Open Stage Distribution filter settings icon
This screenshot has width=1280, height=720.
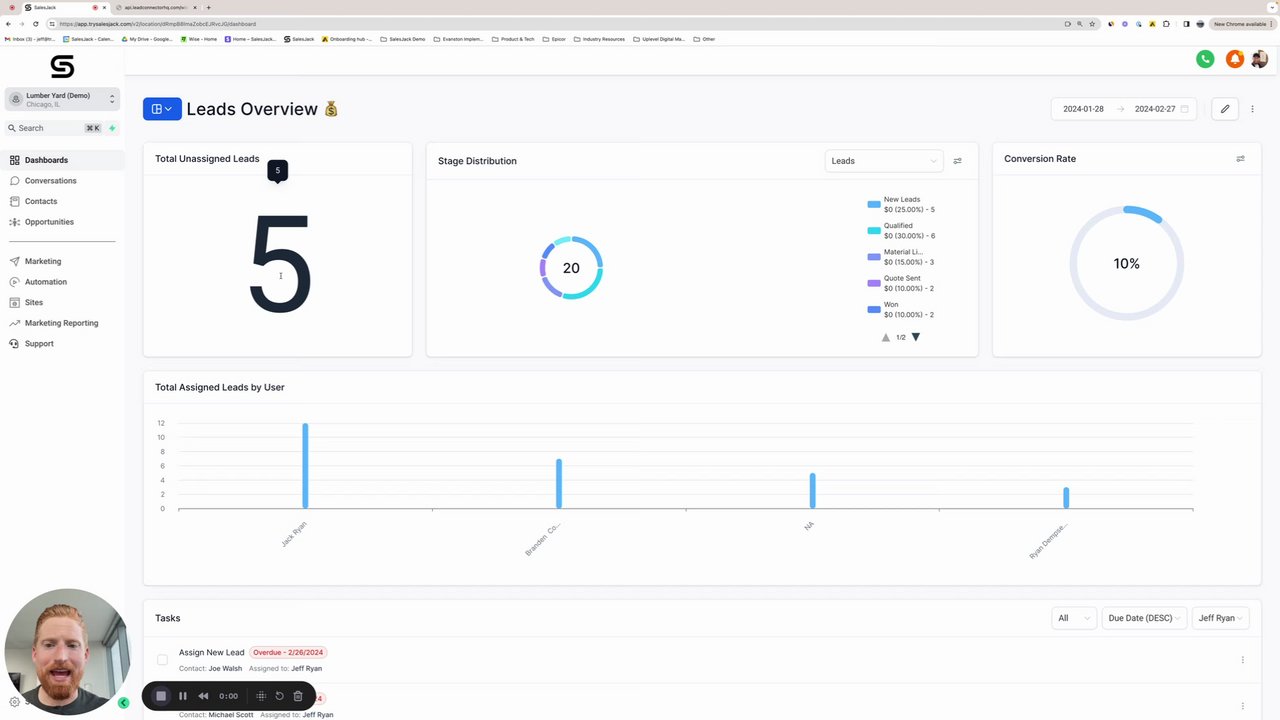(x=957, y=161)
